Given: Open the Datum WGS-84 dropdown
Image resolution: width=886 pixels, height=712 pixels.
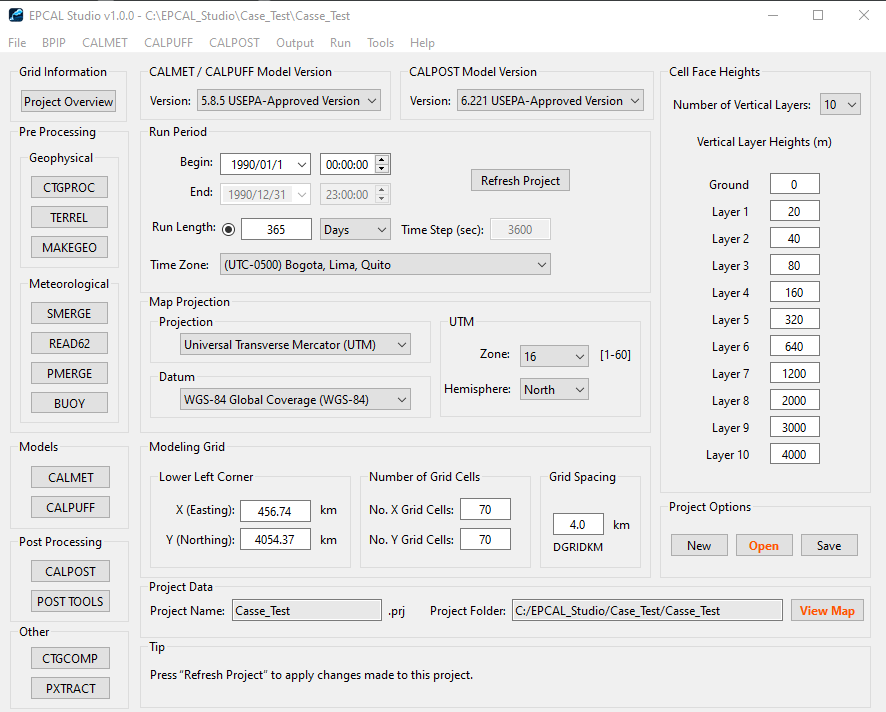Looking at the screenshot, I should coord(295,400).
